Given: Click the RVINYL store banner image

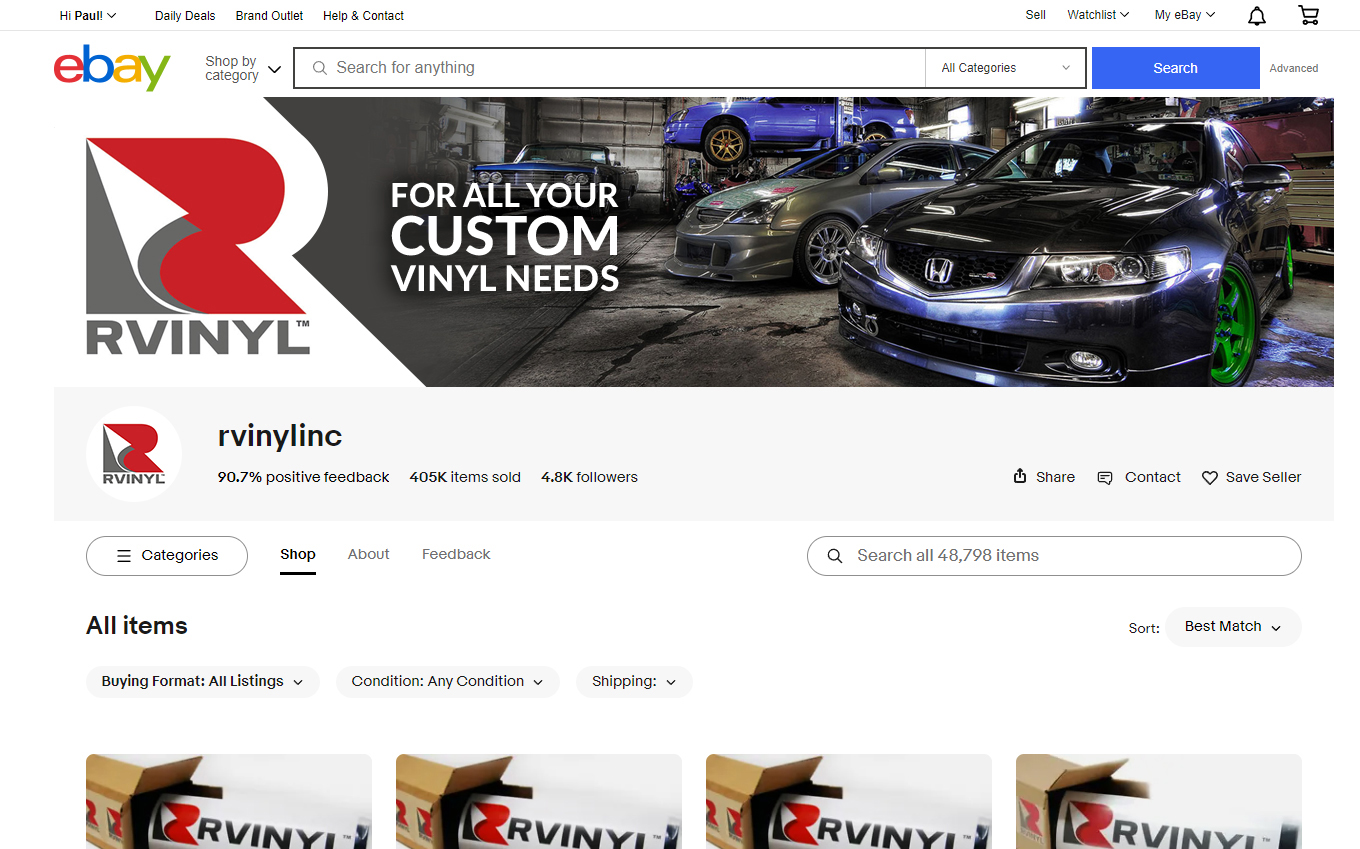Looking at the screenshot, I should 694,242.
